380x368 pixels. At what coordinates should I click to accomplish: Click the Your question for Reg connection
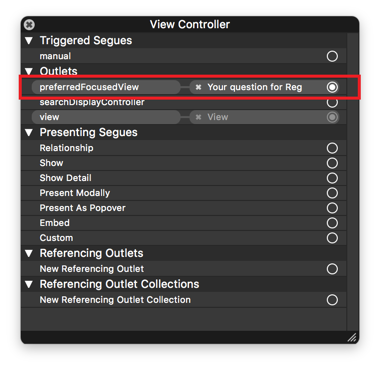255,87
